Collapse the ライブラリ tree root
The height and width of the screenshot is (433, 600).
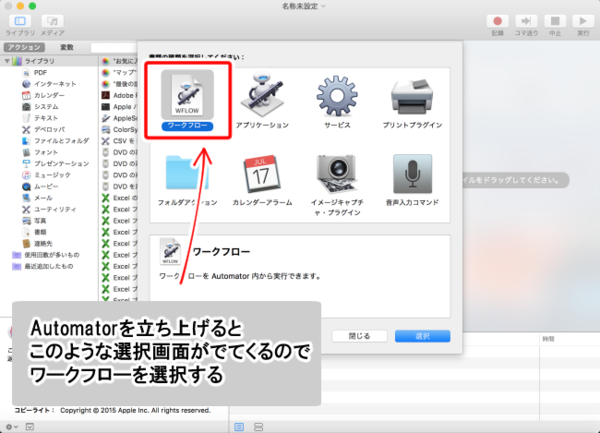click(x=7, y=61)
